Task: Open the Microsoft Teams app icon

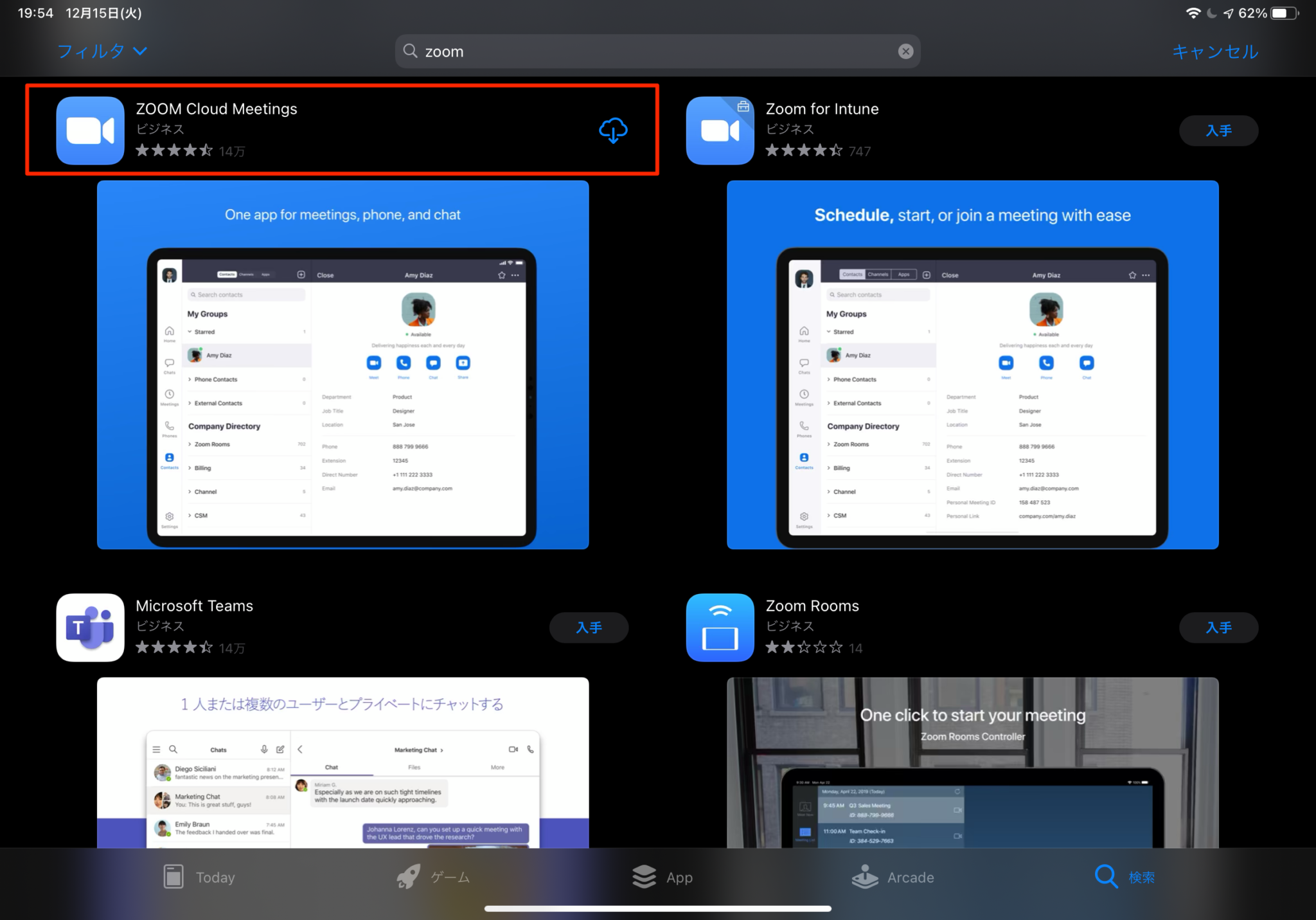Action: pos(90,627)
